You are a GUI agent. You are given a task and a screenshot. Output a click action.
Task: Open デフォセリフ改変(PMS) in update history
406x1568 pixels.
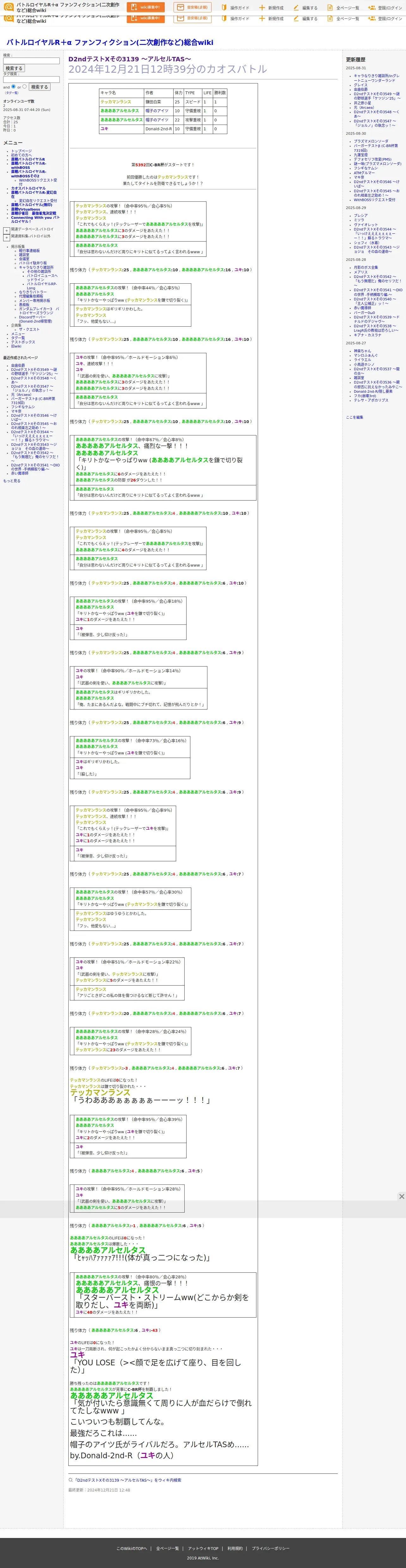pos(372,159)
